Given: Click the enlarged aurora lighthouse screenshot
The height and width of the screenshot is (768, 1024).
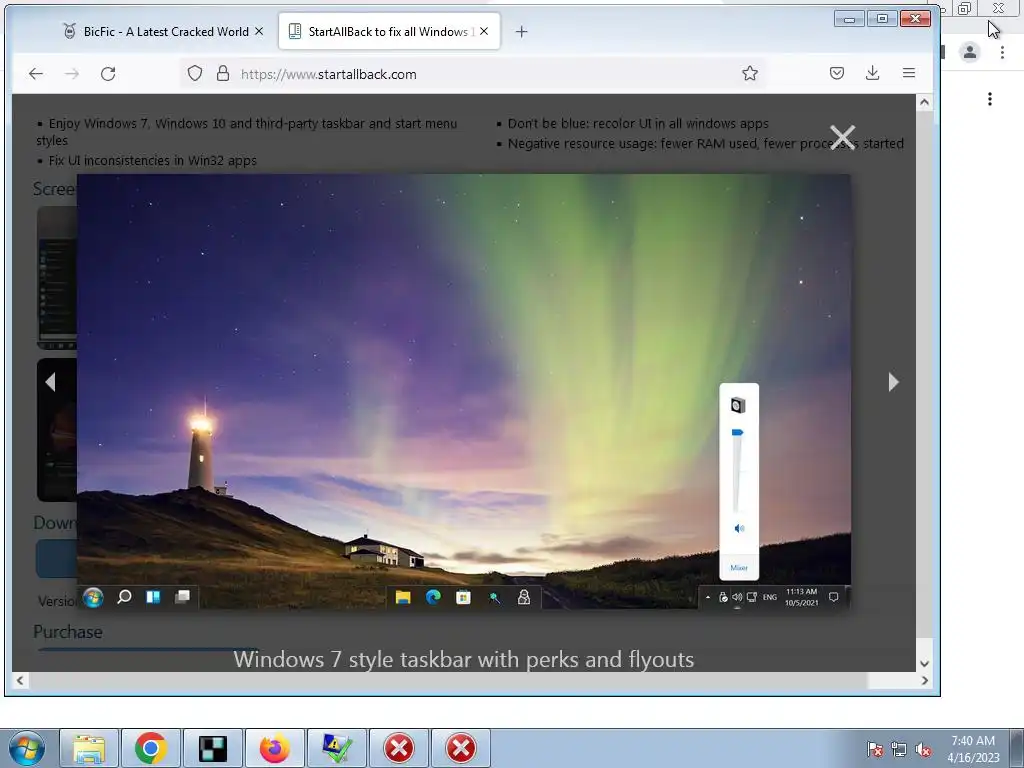Looking at the screenshot, I should 464,391.
